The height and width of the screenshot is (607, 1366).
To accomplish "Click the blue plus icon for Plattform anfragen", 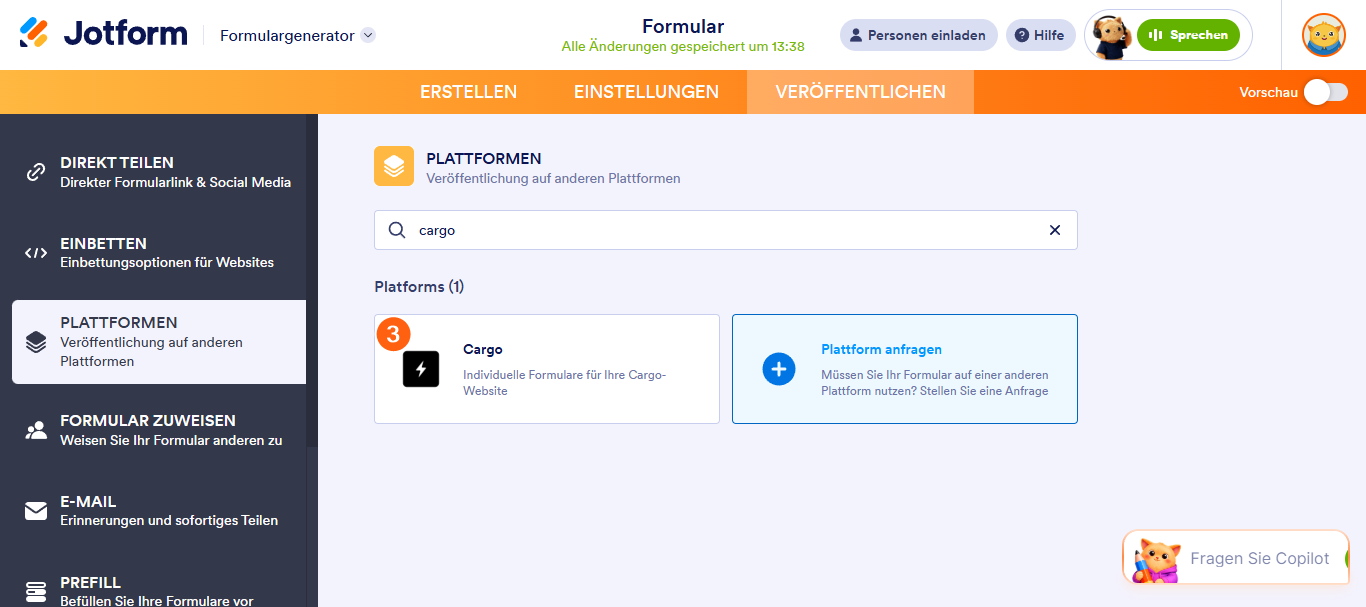I will 778,369.
